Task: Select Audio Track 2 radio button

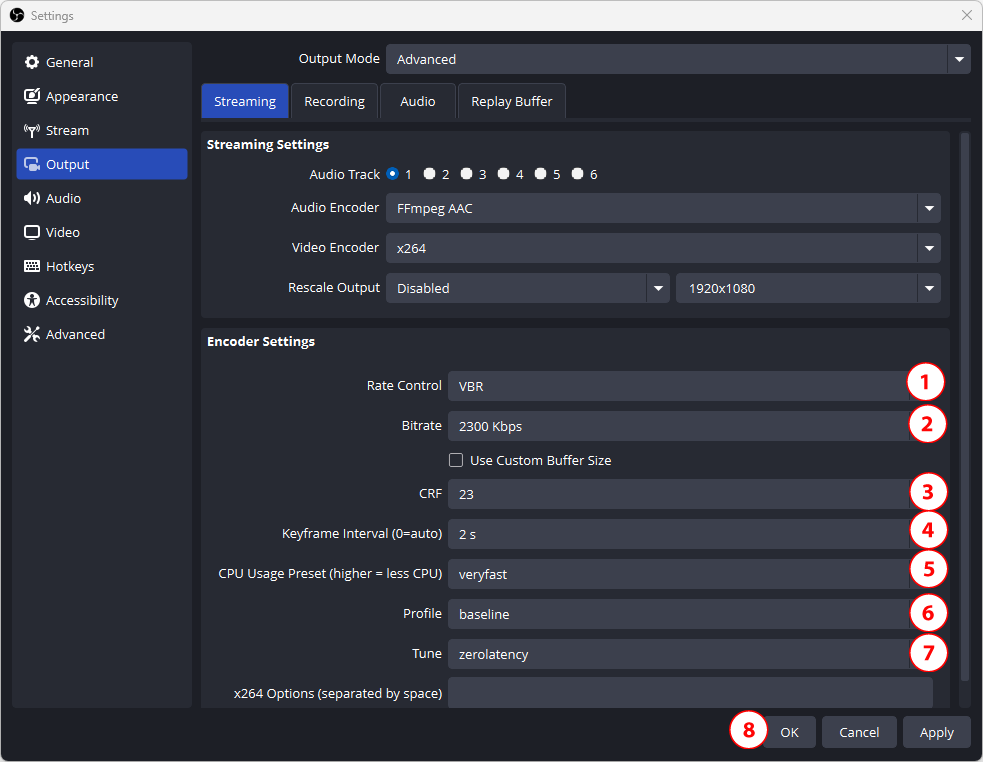Action: (429, 174)
